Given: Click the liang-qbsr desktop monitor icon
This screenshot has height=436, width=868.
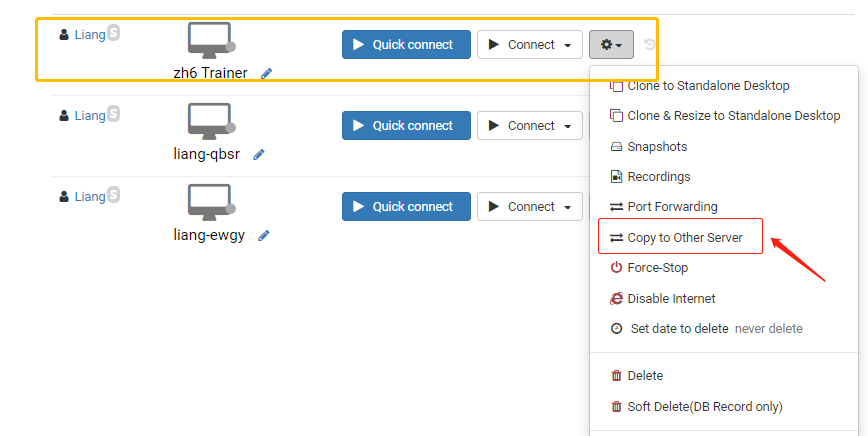Looking at the screenshot, I should (211, 121).
